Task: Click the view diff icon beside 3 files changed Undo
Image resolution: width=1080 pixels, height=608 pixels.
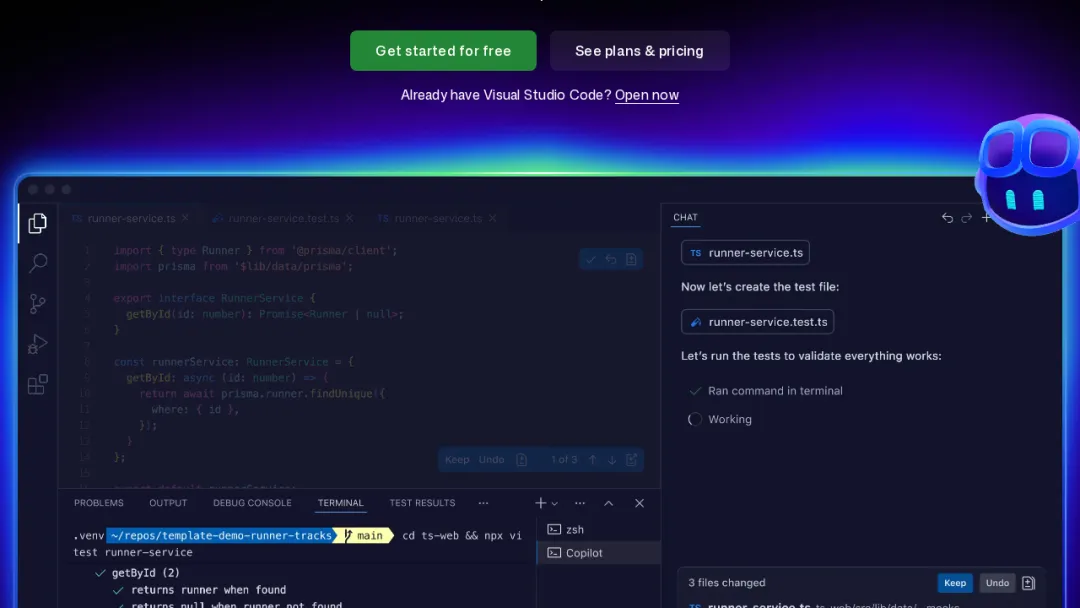Action: pos(1028,583)
